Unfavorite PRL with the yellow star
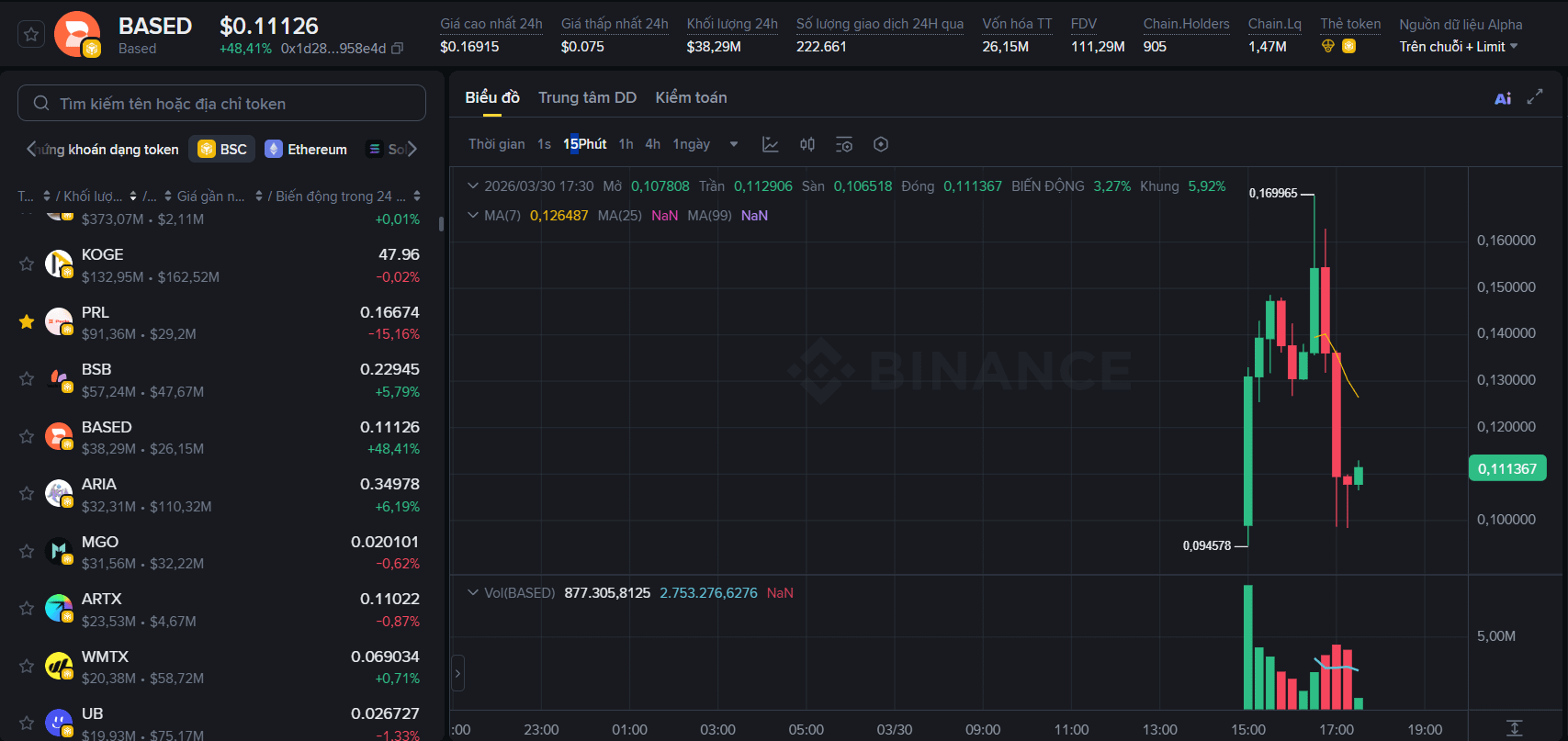The width and height of the screenshot is (1568, 741). click(27, 321)
